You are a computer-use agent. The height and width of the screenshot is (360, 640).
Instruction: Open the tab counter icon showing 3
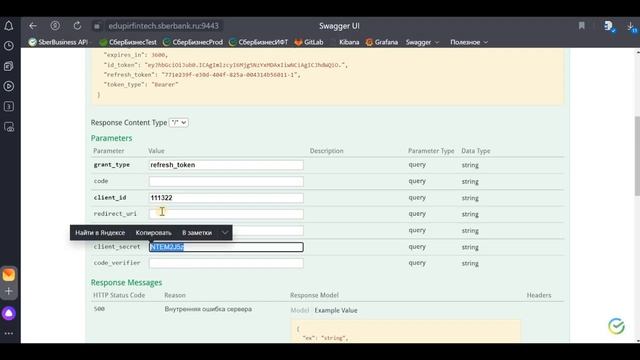pyautogui.click(x=9, y=107)
